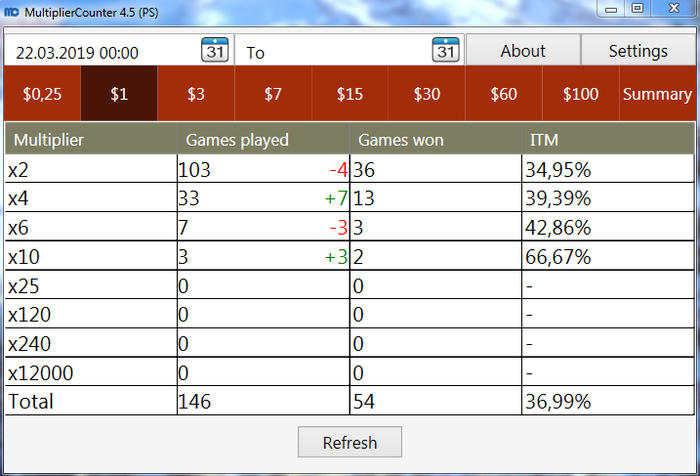Select the x2 multiplier row label
This screenshot has width=700, height=476.
click(18, 170)
